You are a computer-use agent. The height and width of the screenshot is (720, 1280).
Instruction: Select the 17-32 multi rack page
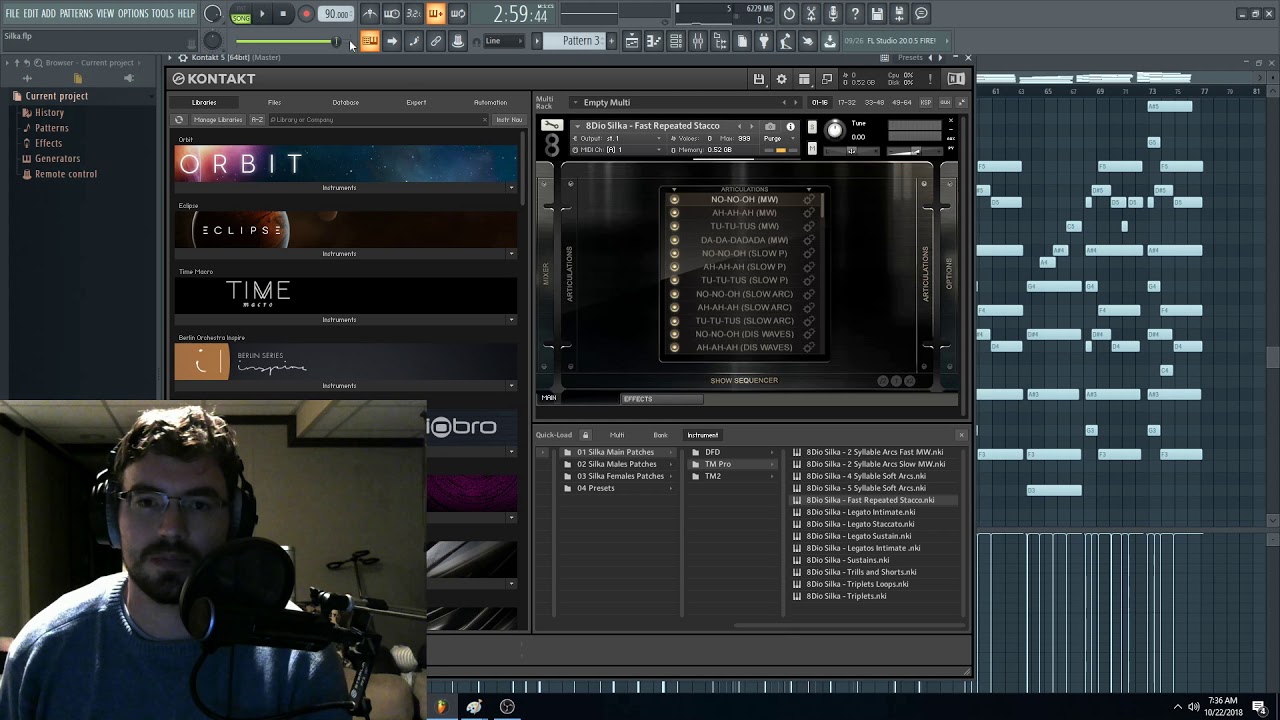847,102
